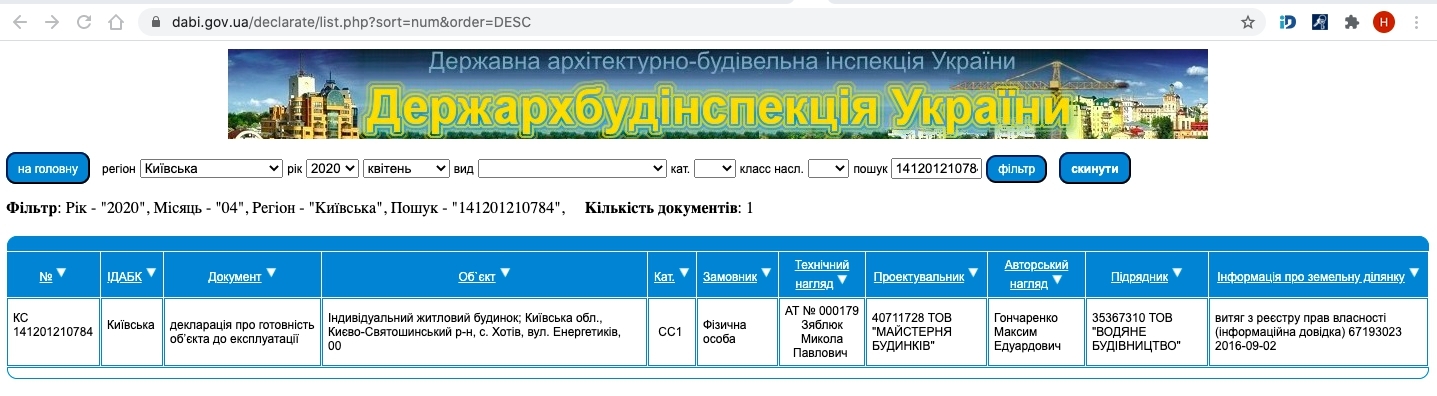
Task: Select the Київська cell in table row
Action: click(132, 332)
